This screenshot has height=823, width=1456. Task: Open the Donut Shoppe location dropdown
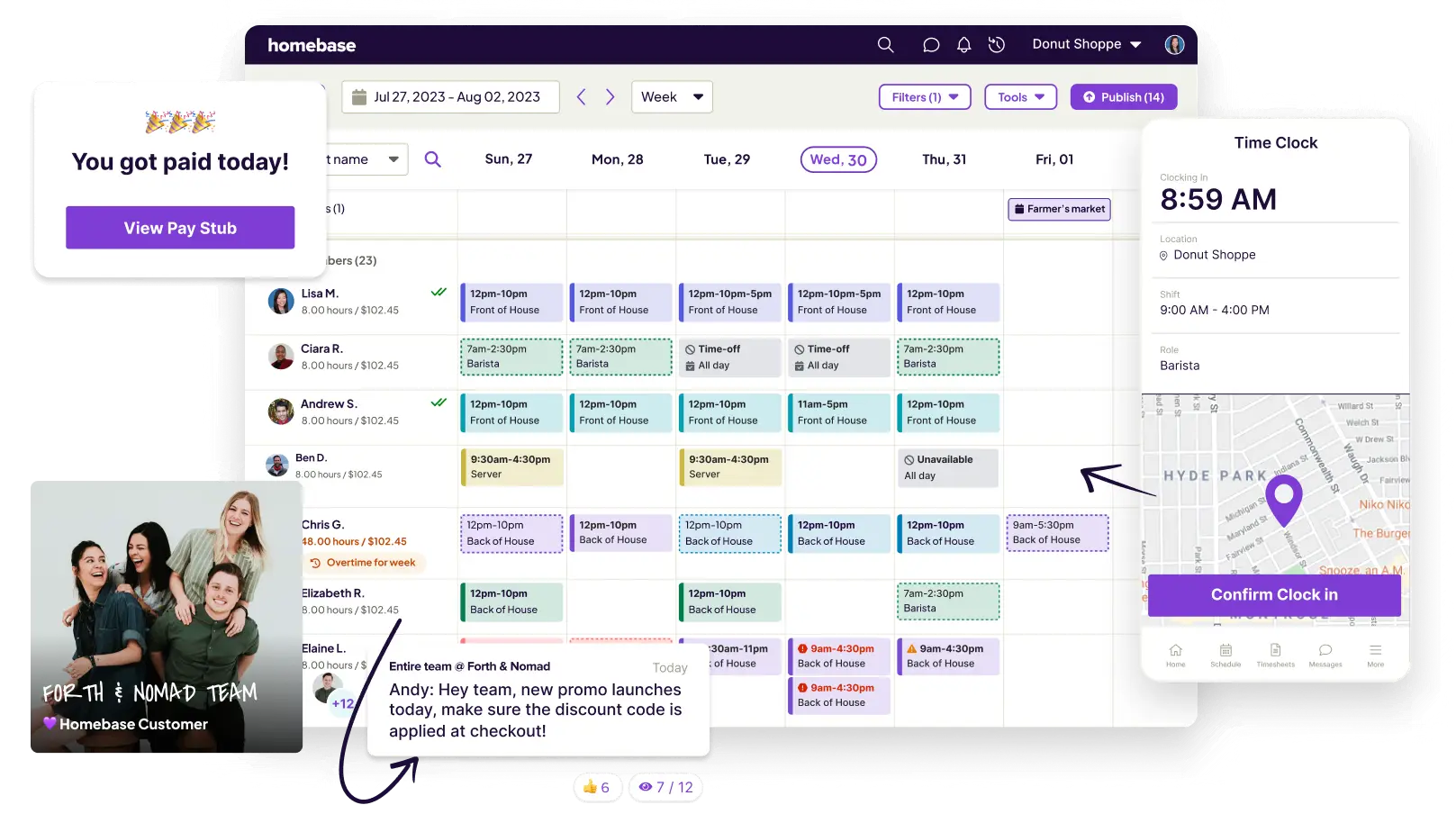[x=1086, y=45]
